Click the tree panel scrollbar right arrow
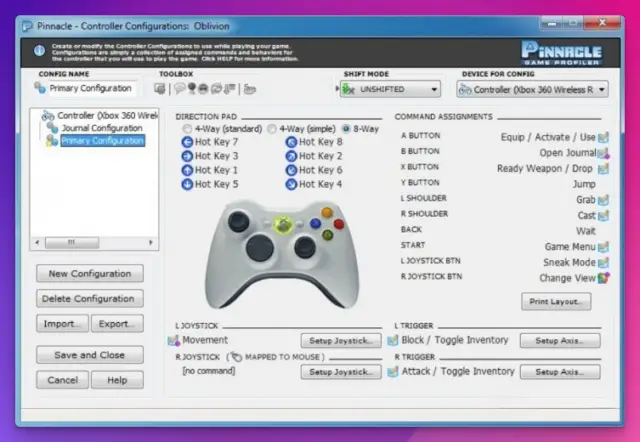Image resolution: width=640 pixels, height=442 pixels. [151, 242]
